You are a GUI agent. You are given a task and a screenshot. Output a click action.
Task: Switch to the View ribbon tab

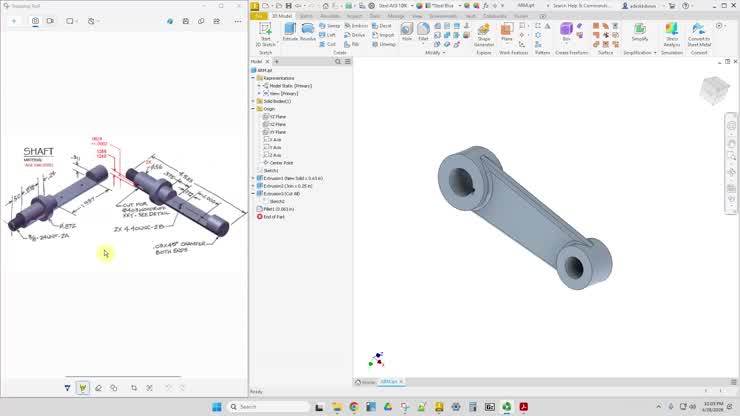[417, 16]
